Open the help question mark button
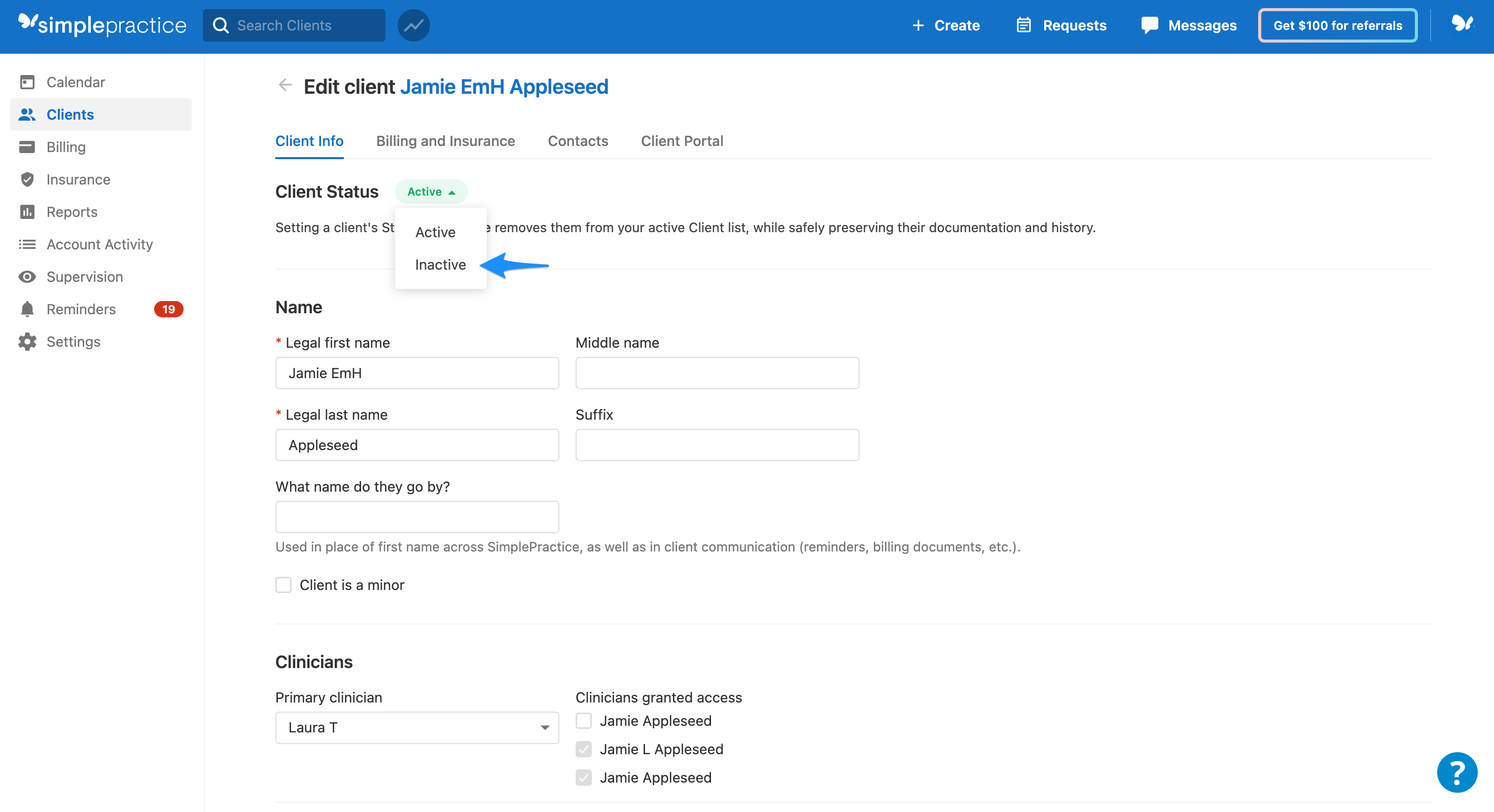1494x812 pixels. [x=1457, y=772]
